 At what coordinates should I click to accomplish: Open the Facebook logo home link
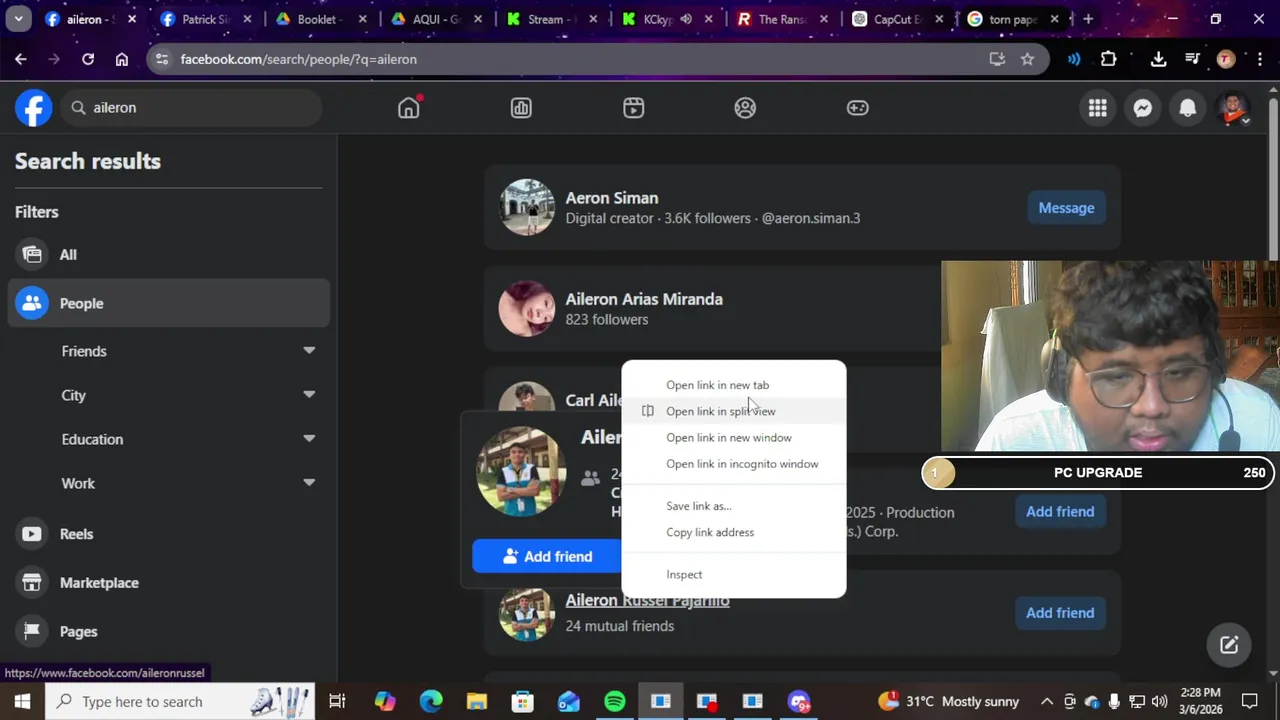coord(33,107)
